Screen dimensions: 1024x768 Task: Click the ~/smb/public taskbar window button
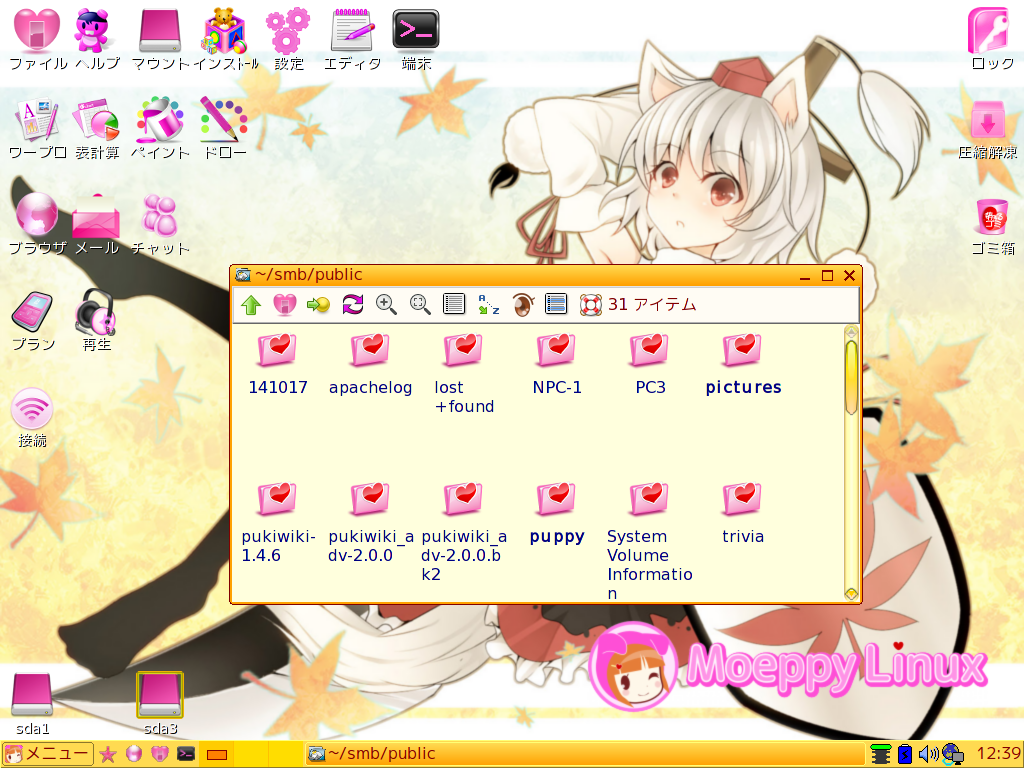585,754
